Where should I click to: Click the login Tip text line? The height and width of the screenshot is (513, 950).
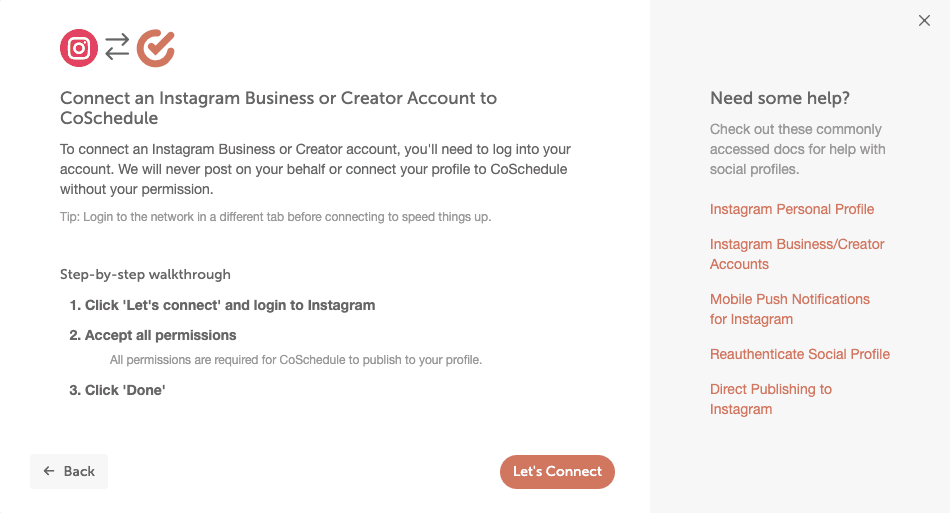point(275,217)
